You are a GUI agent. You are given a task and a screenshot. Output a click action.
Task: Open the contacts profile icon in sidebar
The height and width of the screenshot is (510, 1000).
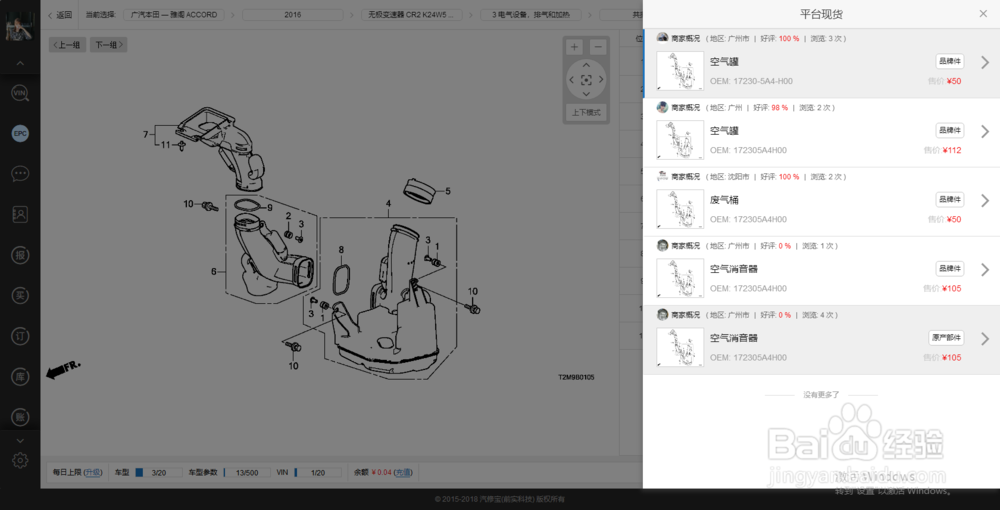pos(20,214)
